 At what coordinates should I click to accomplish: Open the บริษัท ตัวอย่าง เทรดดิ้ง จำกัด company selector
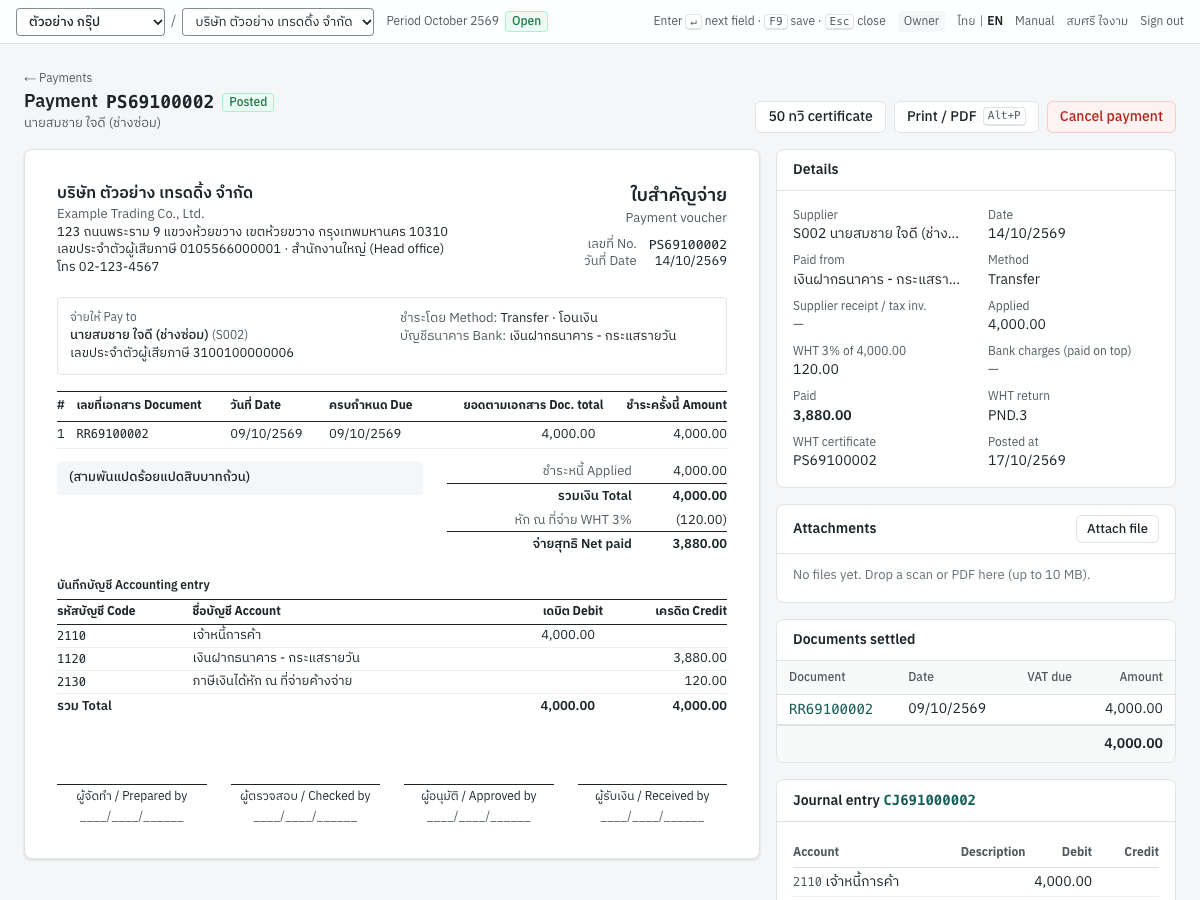[x=278, y=21]
